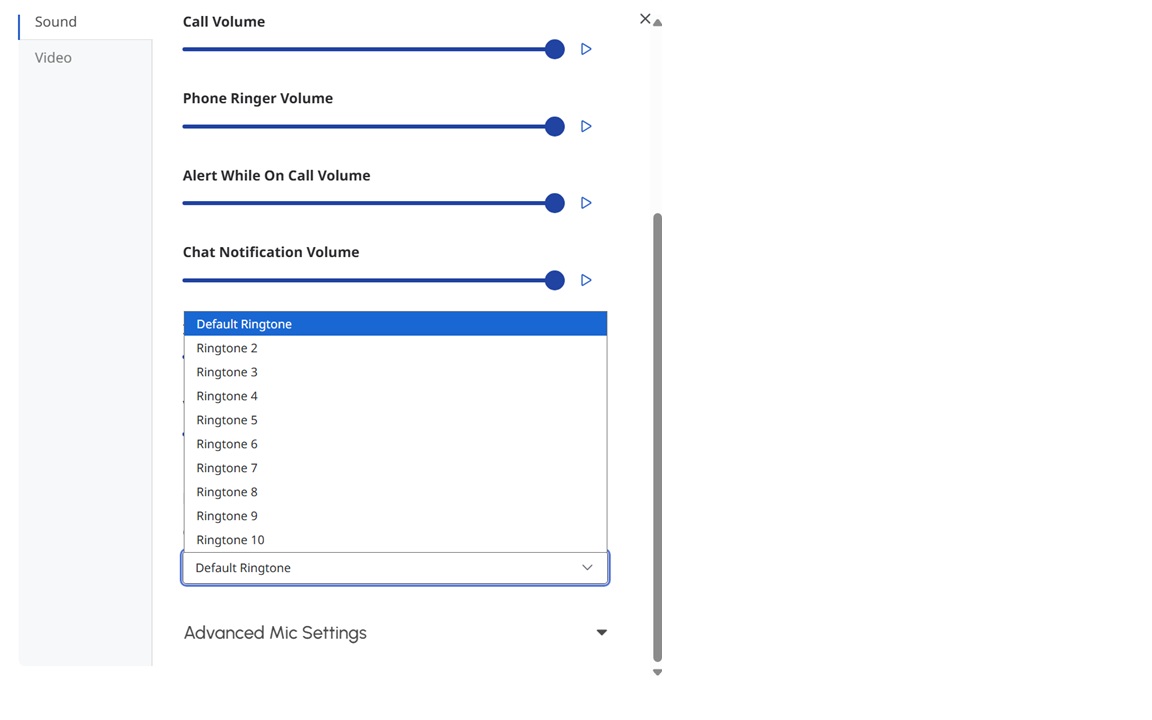This screenshot has height=720, width=1152.
Task: Play the Alert While On Call sound
Action: [586, 203]
